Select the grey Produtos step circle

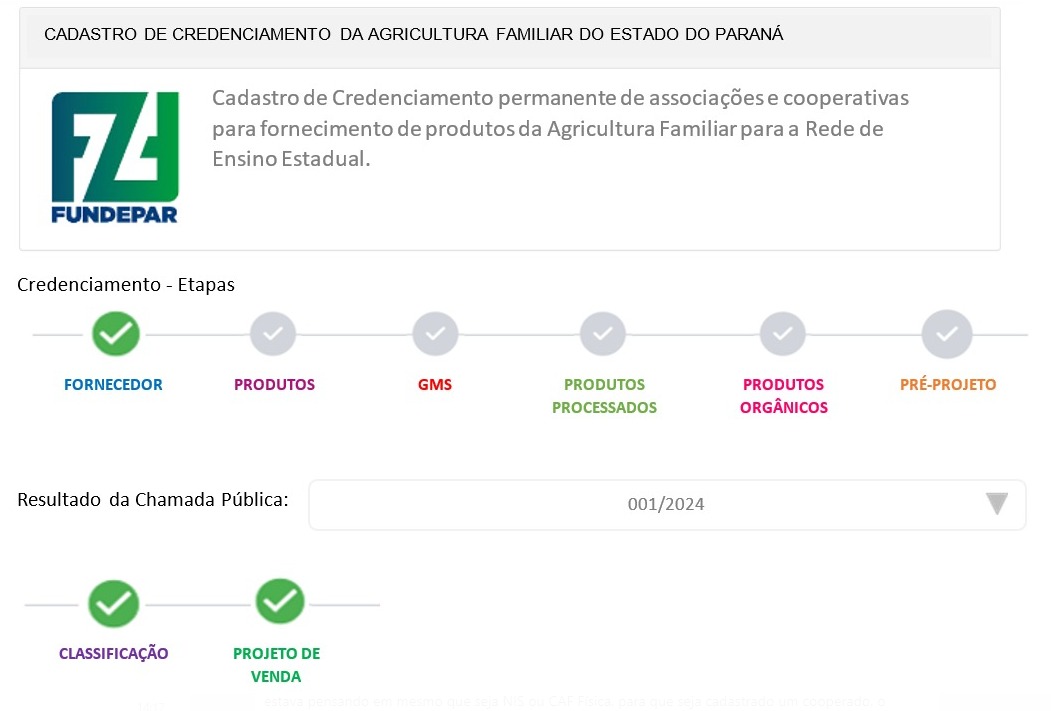click(x=273, y=334)
